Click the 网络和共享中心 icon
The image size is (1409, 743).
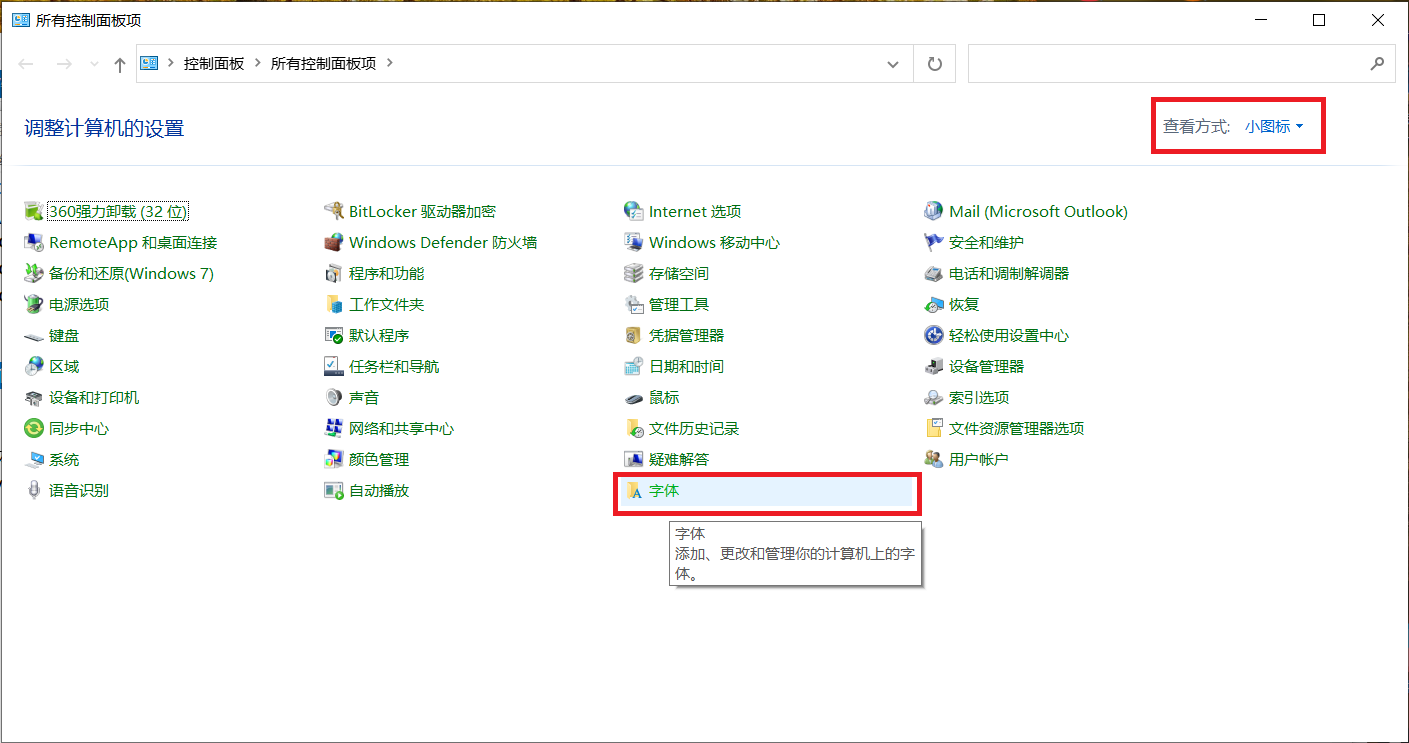(x=334, y=428)
